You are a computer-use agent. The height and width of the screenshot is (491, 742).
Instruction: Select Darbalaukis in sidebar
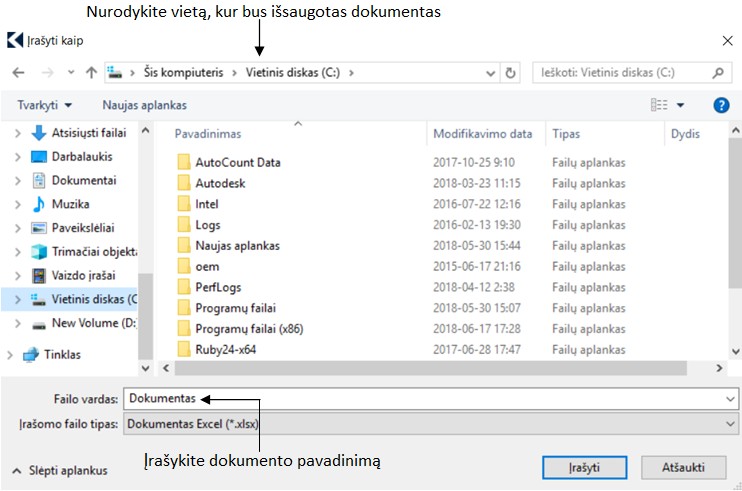tap(82, 157)
